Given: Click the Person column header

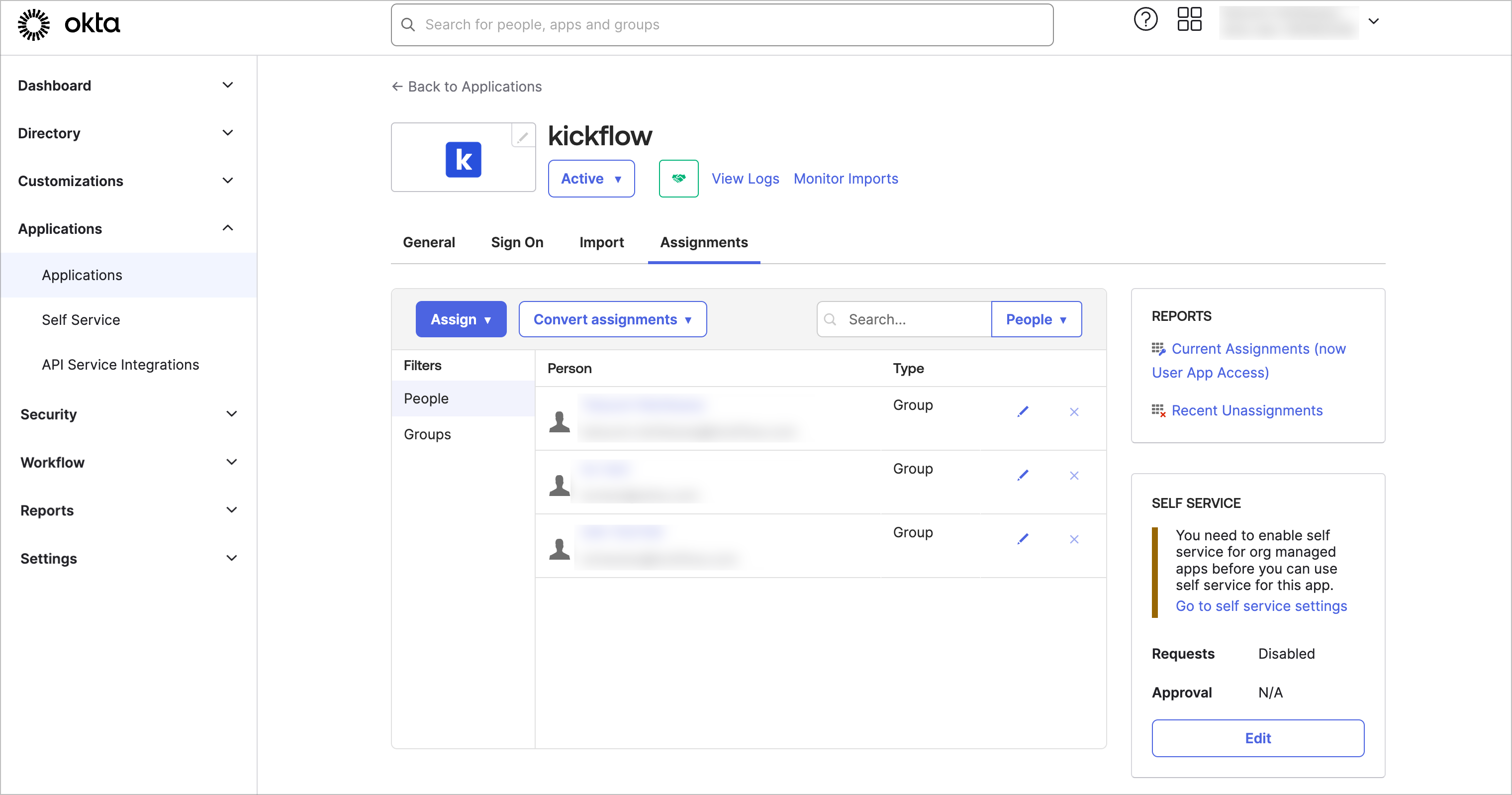Looking at the screenshot, I should [x=569, y=369].
